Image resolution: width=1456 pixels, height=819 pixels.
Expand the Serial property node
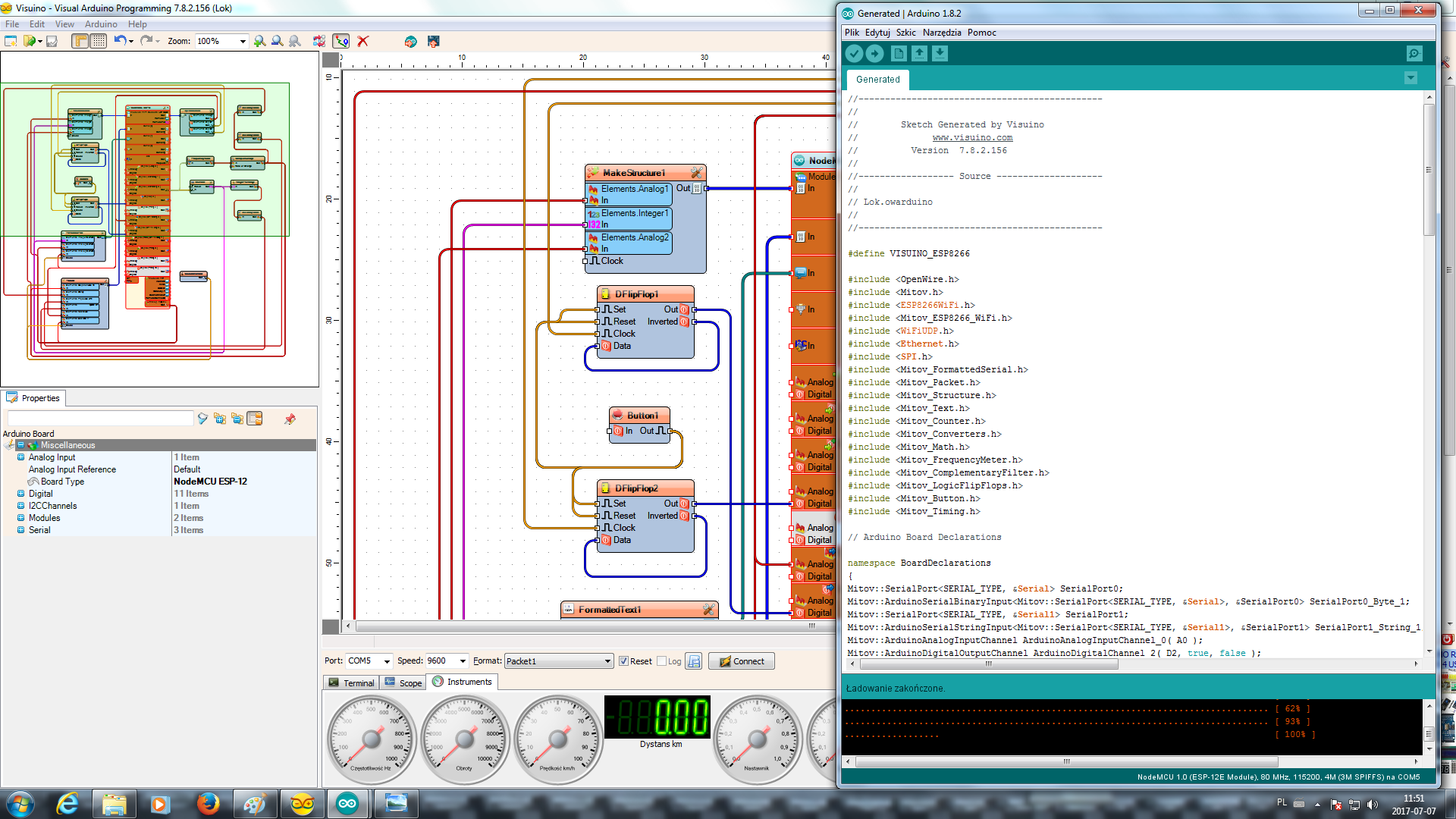click(20, 530)
